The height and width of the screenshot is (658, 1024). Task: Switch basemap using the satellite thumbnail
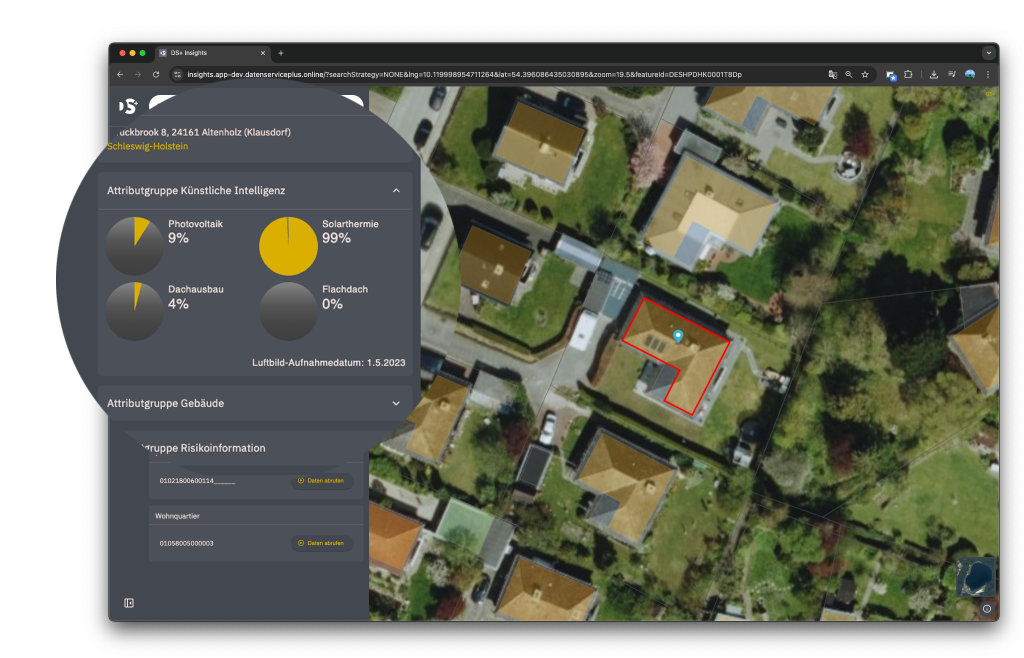(x=975, y=577)
